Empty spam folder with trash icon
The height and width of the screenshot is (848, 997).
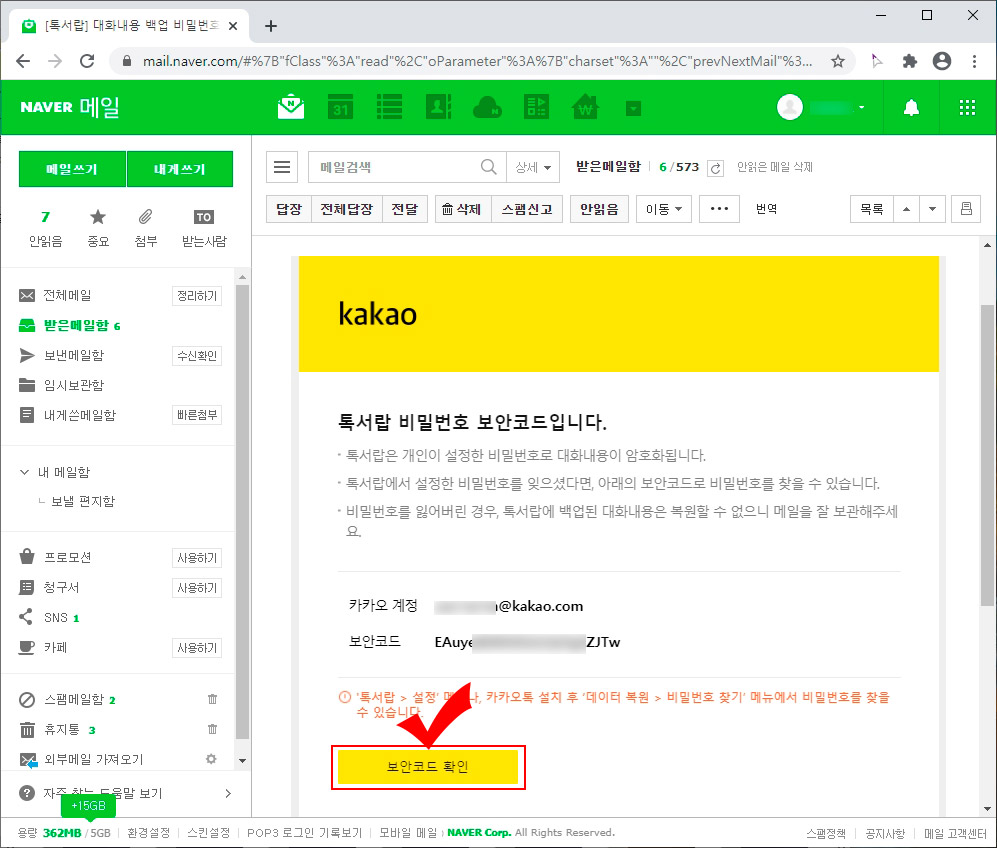[212, 699]
